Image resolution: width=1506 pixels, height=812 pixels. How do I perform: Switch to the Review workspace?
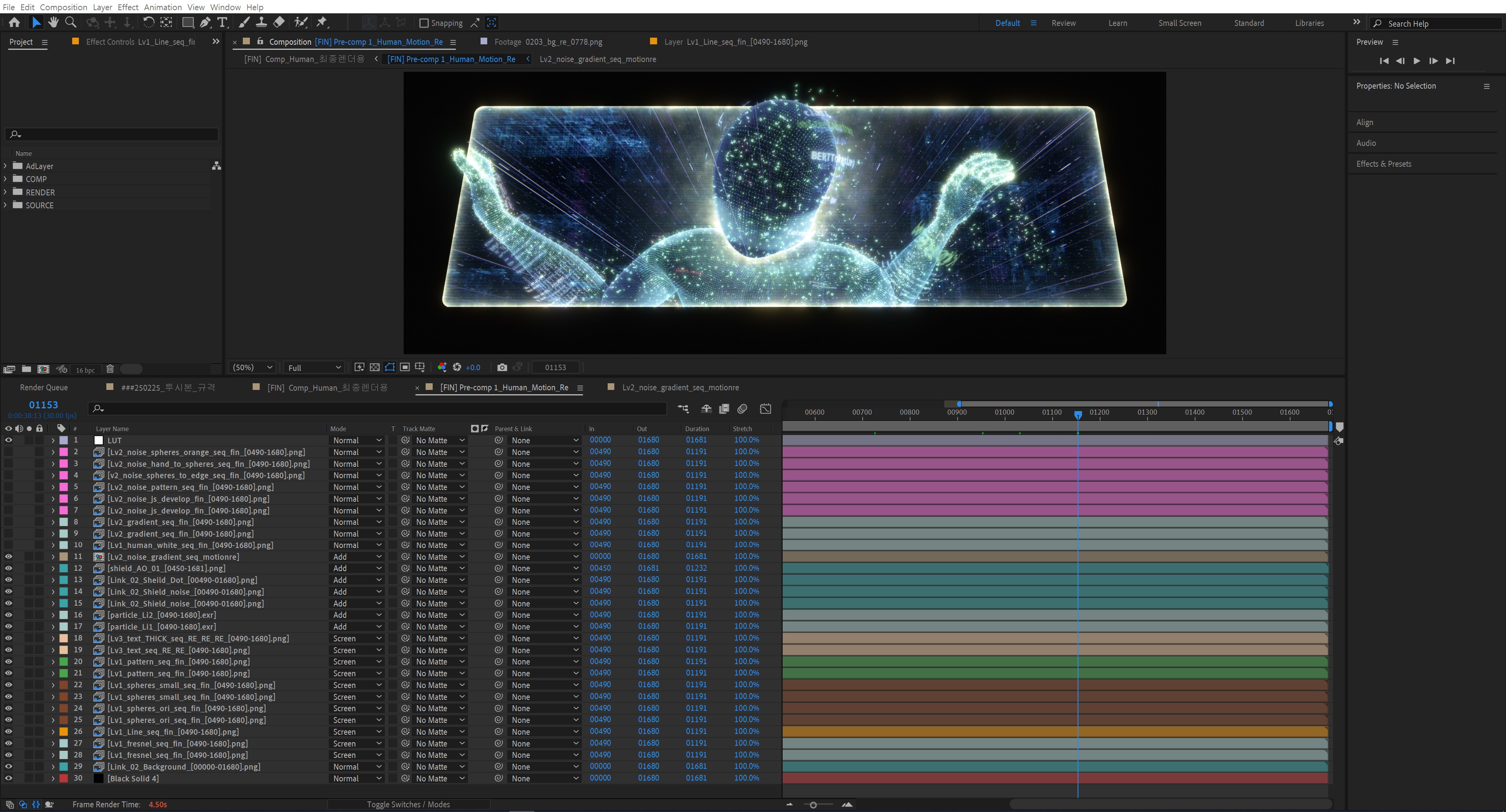coord(1063,23)
